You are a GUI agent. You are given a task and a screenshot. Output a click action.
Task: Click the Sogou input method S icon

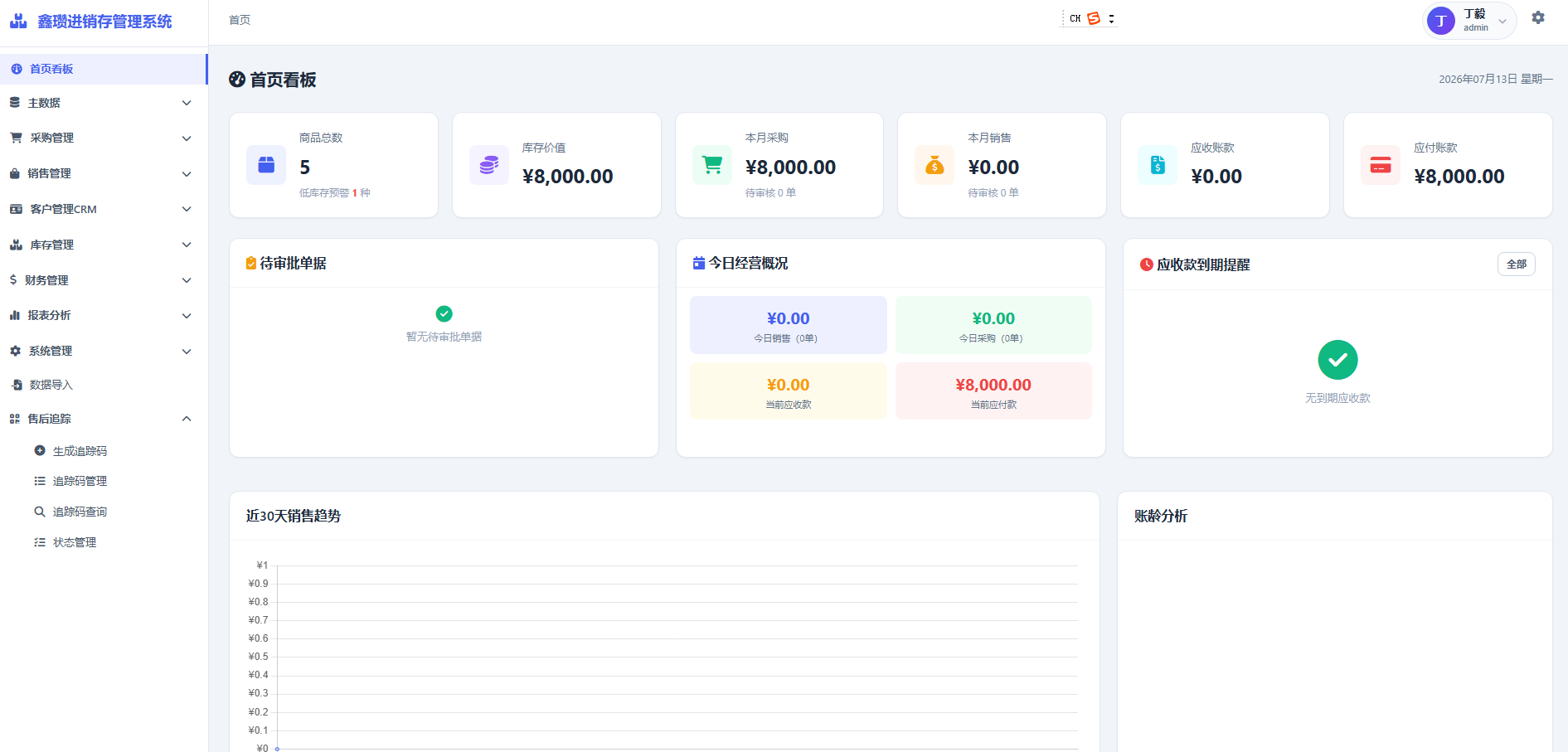(1094, 18)
